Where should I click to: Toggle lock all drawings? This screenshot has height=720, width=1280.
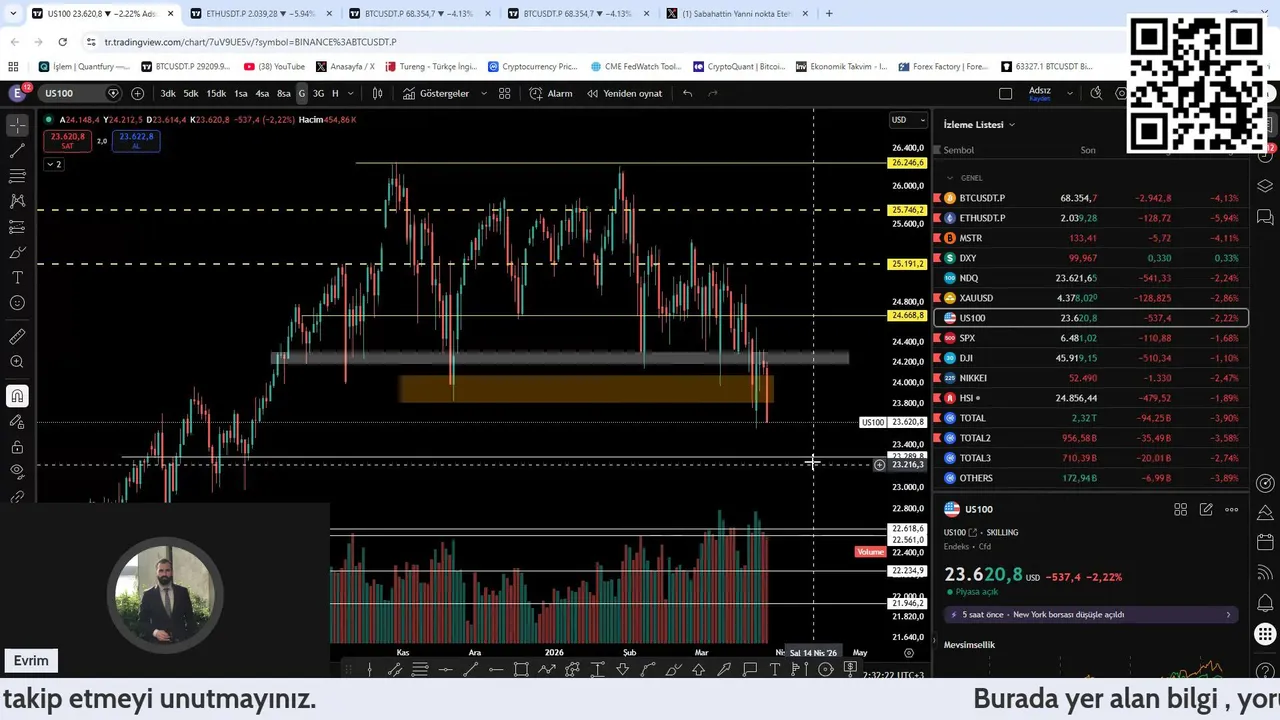pyautogui.click(x=17, y=447)
